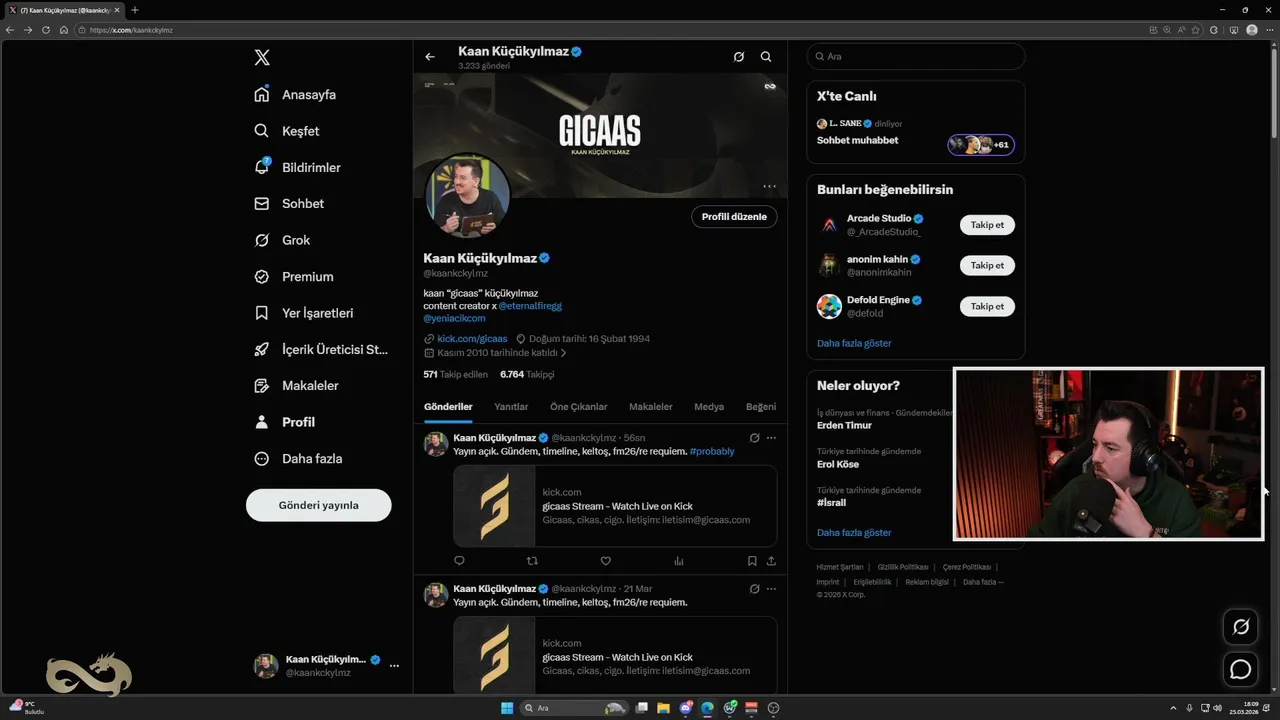Click Grok icon on 56sn post
The width and height of the screenshot is (1280, 720).
pyautogui.click(x=754, y=438)
